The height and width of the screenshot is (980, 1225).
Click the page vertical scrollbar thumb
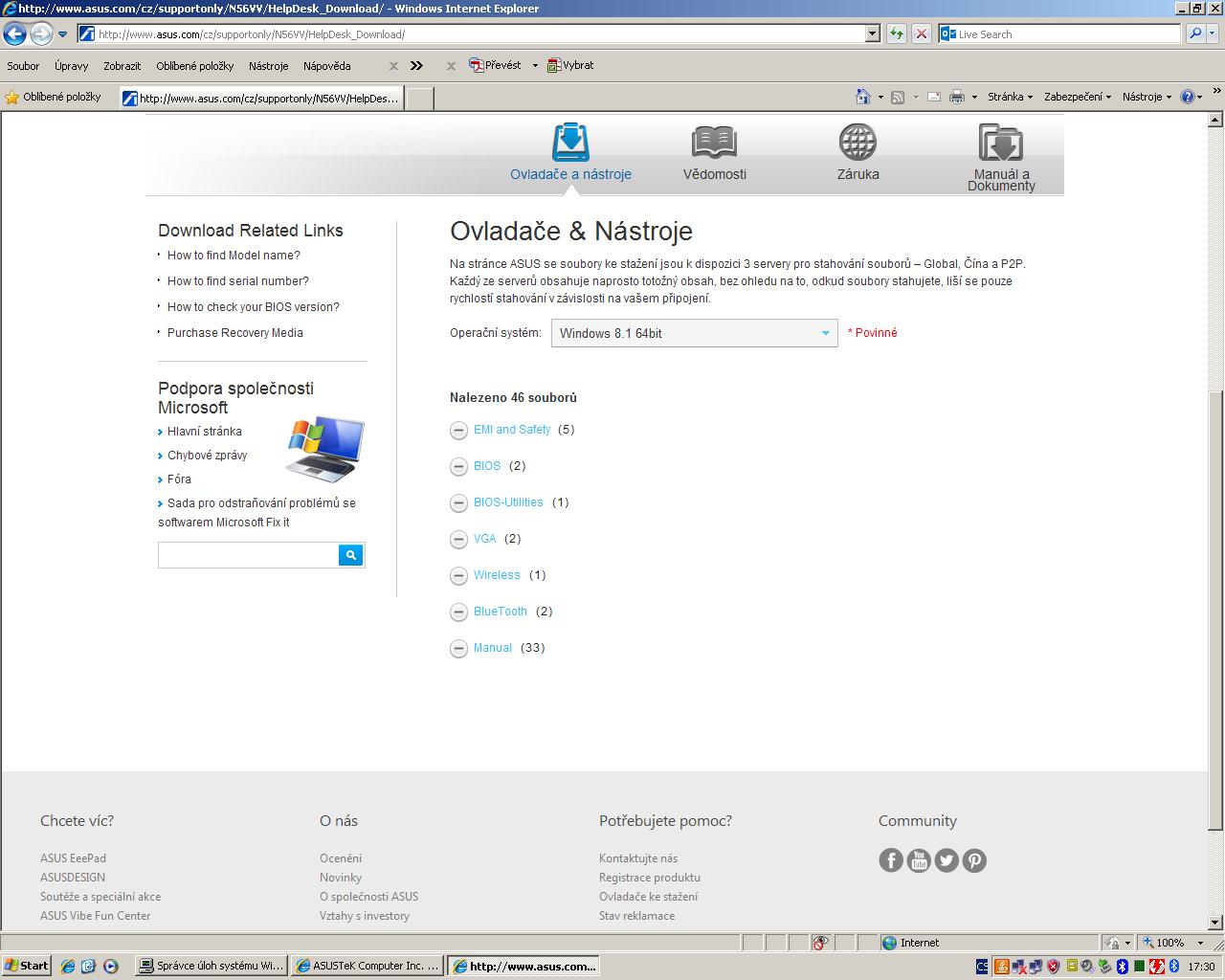1216,610
